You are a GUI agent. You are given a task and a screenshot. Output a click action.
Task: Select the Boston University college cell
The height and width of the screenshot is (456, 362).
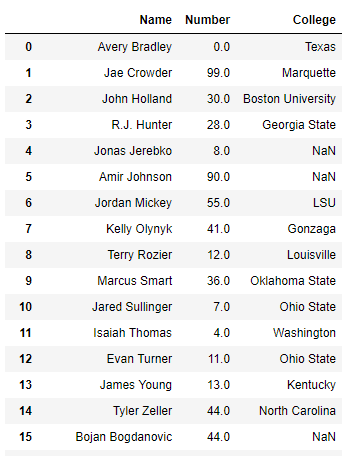tap(289, 99)
